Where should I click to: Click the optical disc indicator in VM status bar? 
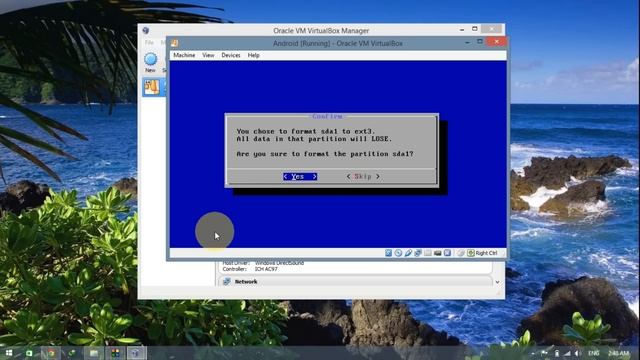[398, 253]
